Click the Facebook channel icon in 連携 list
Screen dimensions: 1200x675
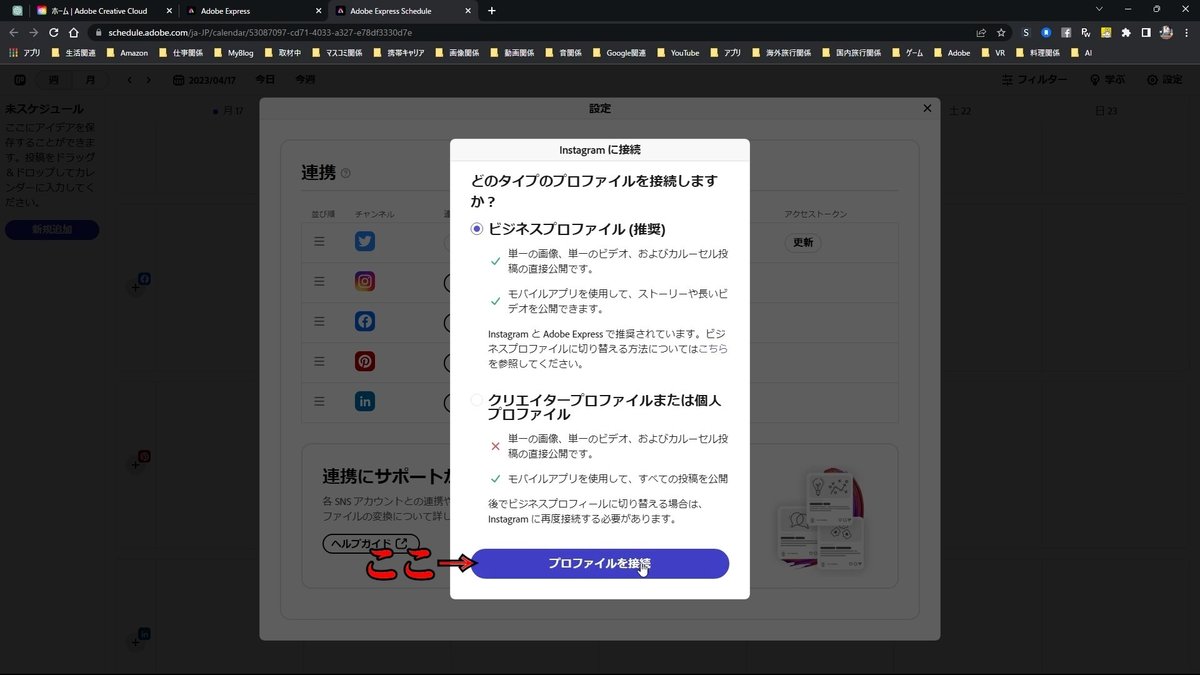[365, 321]
